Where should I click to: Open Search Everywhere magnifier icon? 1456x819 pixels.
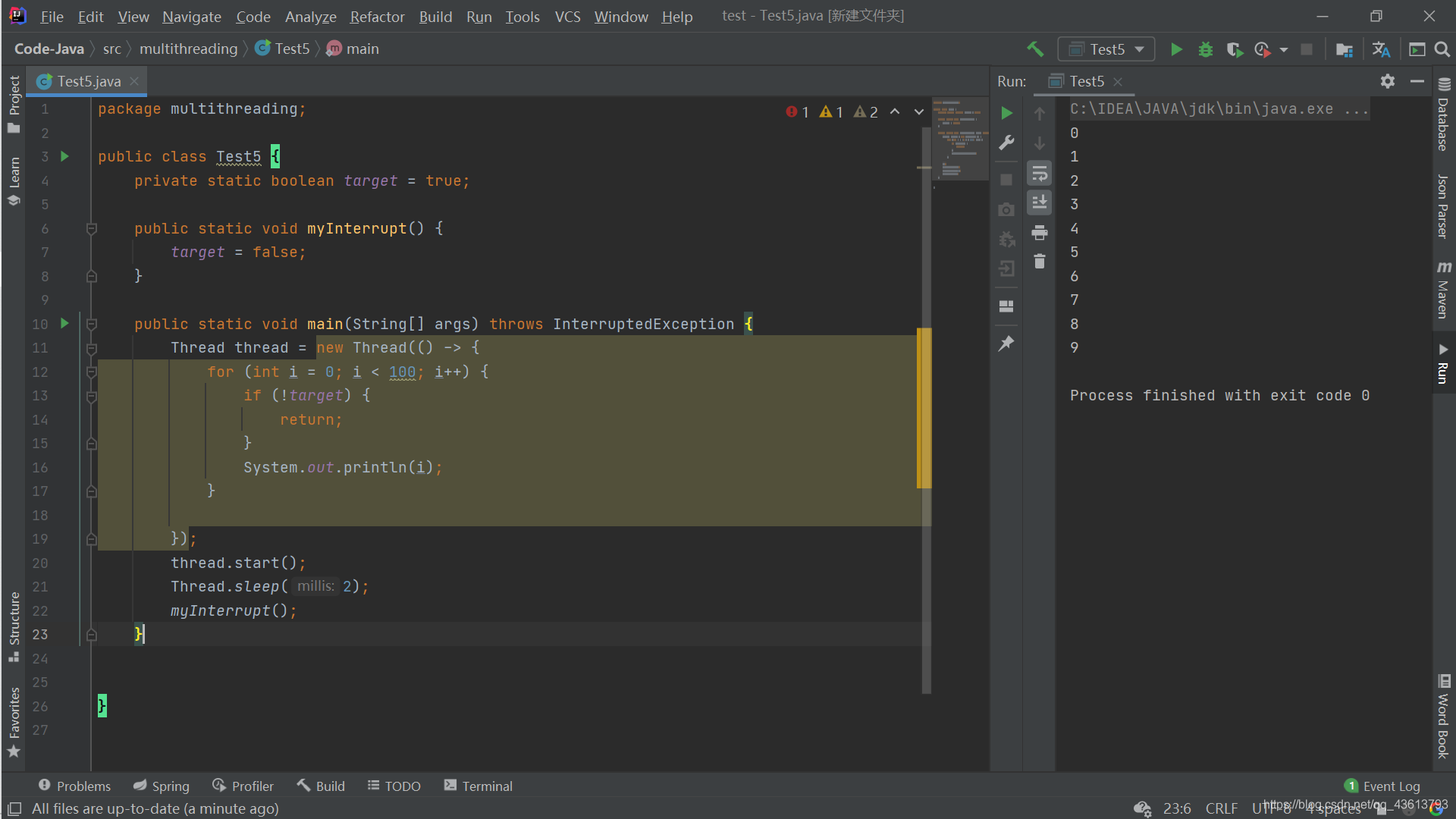(x=1442, y=49)
